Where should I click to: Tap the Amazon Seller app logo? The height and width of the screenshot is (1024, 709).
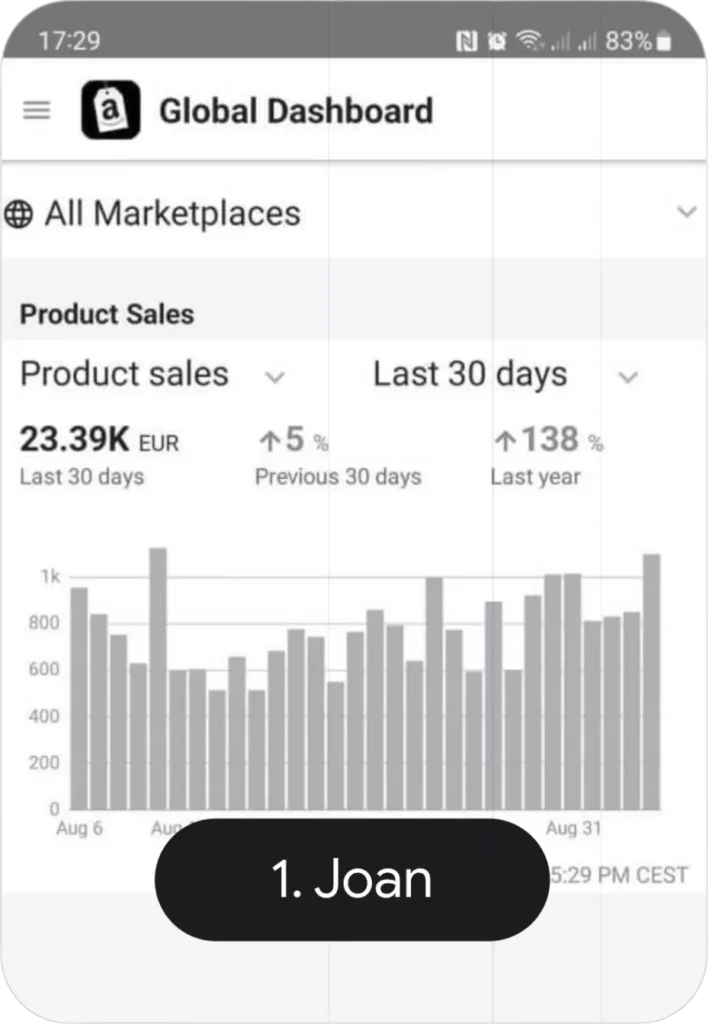(x=110, y=110)
